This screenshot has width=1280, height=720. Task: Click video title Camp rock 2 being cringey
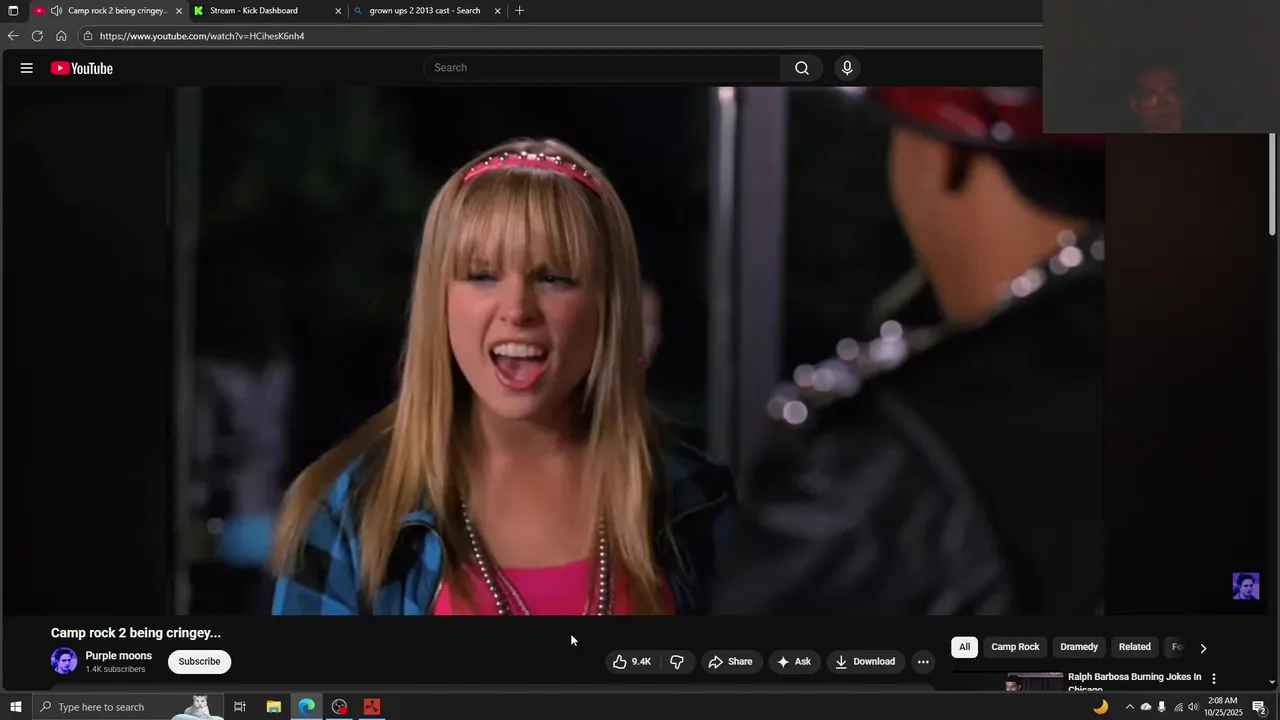pos(136,633)
